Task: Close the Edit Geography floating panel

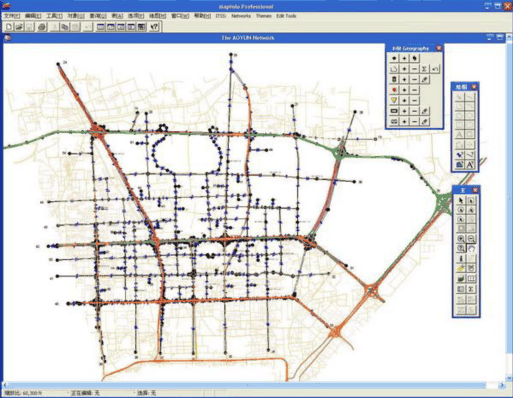Action: click(x=439, y=48)
